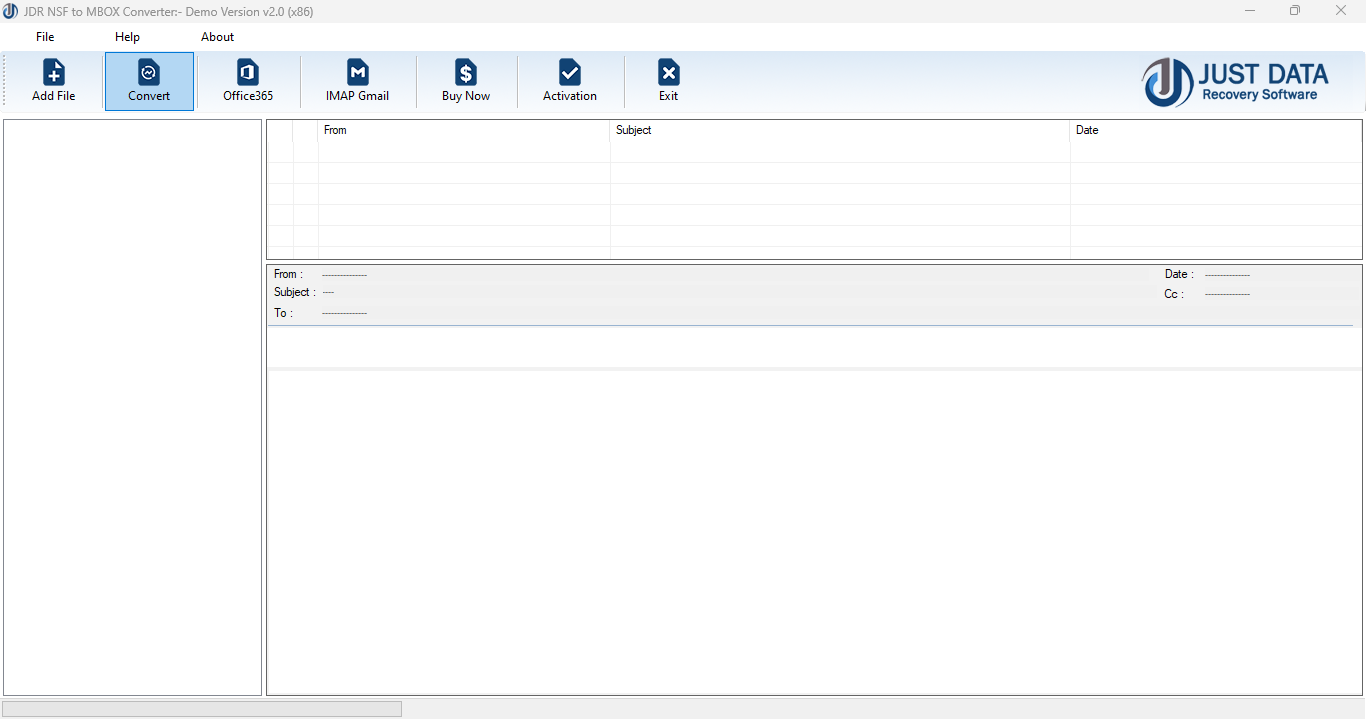Click the 'Subject :' label in preview header
The height and width of the screenshot is (720, 1366).
[x=295, y=293]
